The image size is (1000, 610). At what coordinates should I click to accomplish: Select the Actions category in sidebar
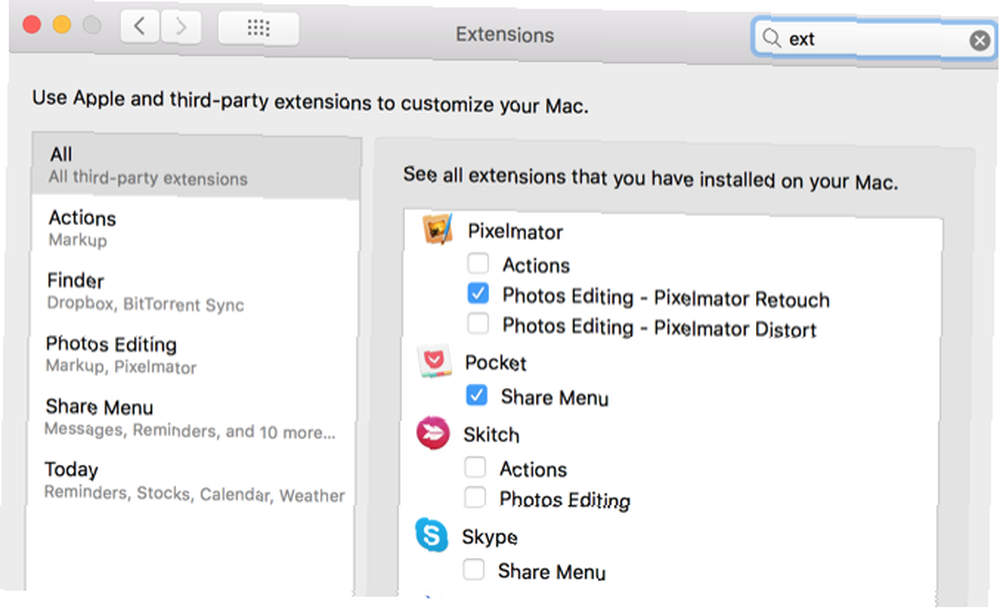click(195, 228)
